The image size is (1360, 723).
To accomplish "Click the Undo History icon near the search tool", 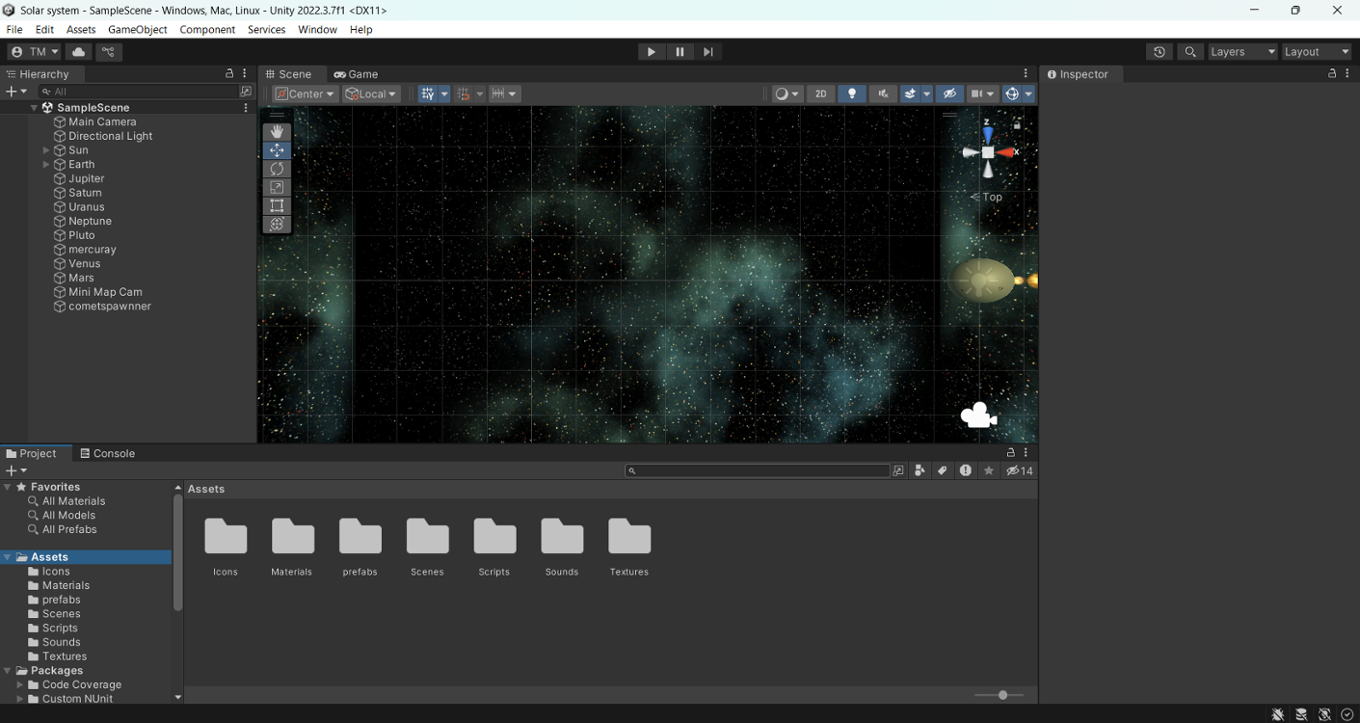I will [1159, 51].
